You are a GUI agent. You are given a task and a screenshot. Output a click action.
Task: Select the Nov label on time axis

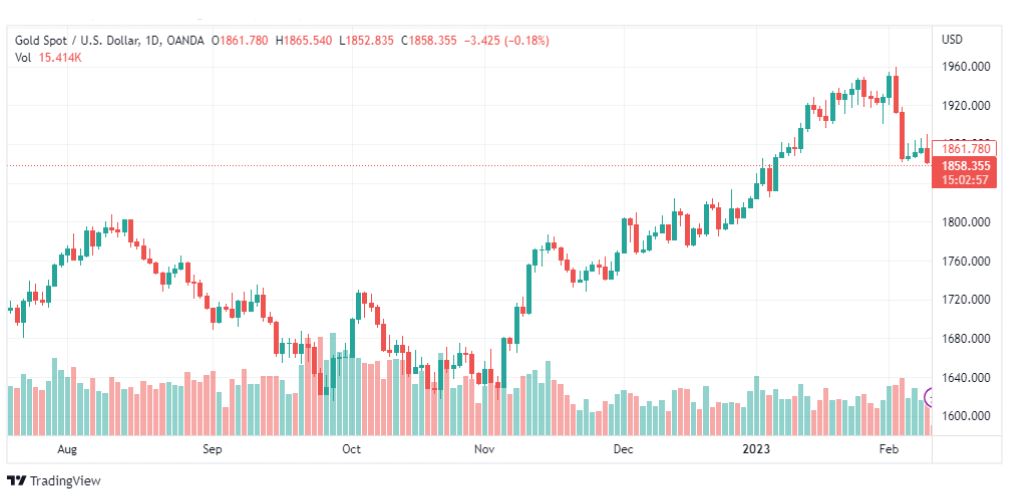point(485,450)
